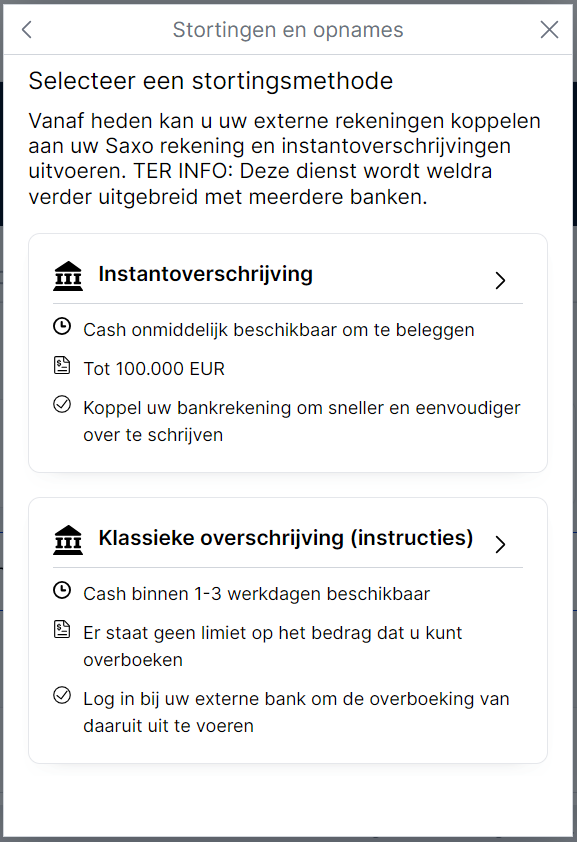Select the Klassieke overschrijving (instructies) heading
This screenshot has width=577, height=842.
[286, 538]
